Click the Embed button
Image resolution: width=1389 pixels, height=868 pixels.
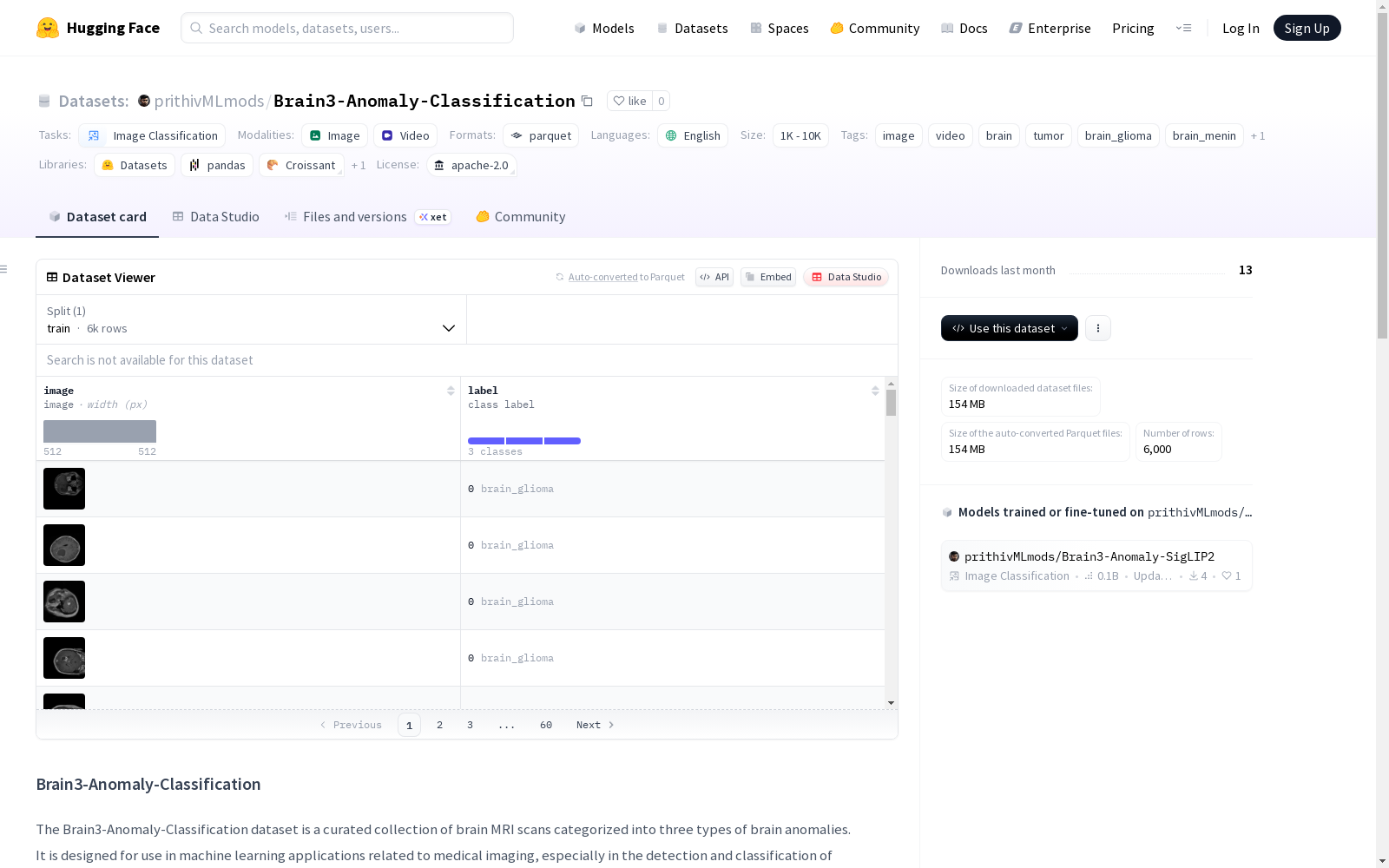pyautogui.click(x=768, y=277)
